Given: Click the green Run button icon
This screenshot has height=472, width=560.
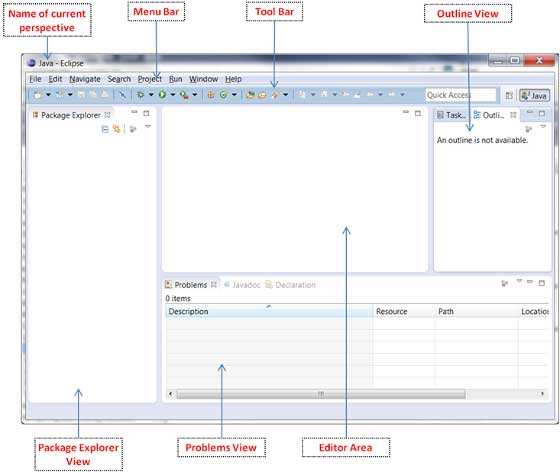Looking at the screenshot, I should (162, 95).
